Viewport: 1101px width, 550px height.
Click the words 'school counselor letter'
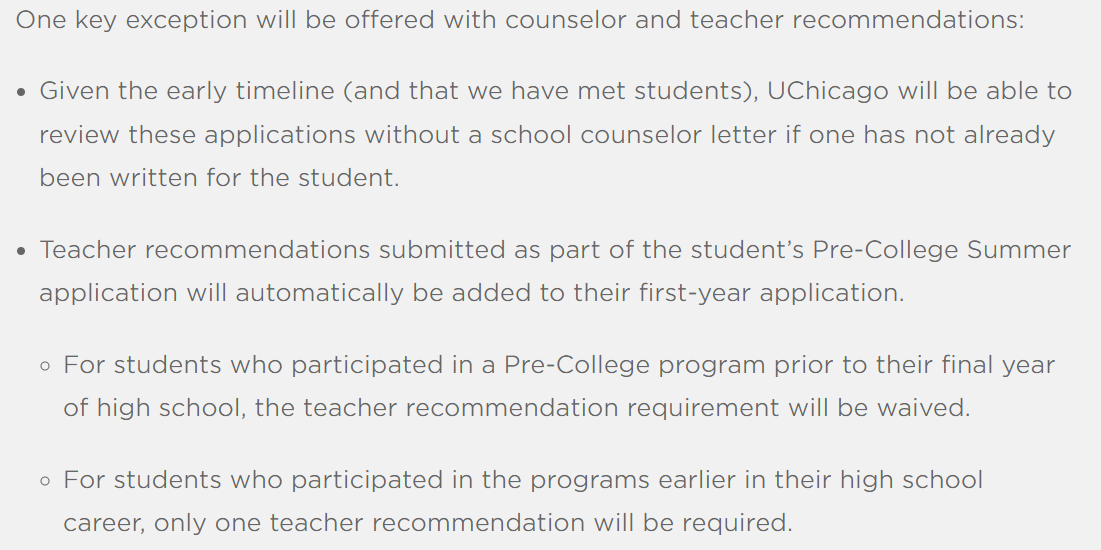tap(633, 134)
